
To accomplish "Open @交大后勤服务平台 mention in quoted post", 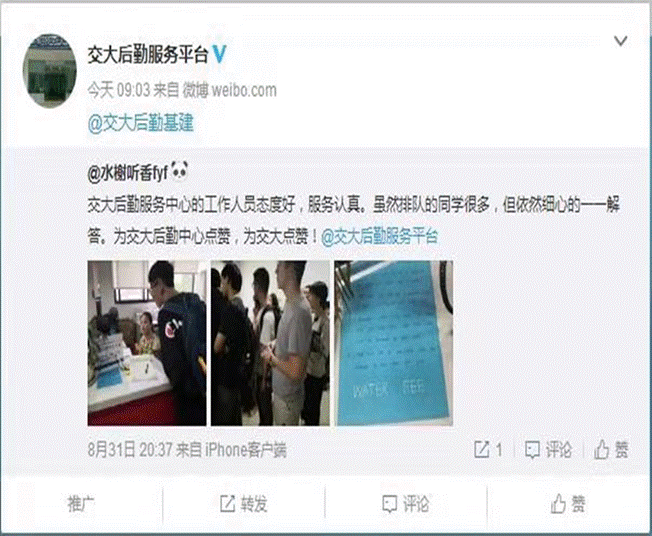I will point(379,236).
